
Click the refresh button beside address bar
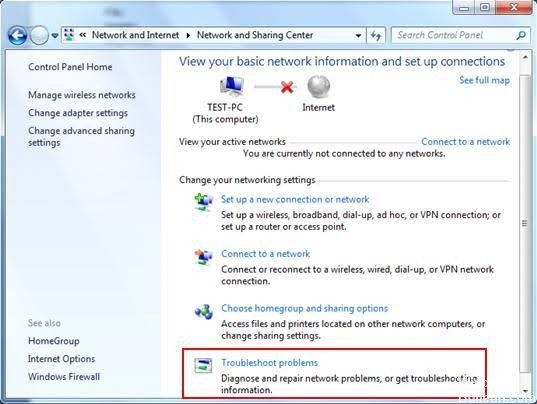376,35
